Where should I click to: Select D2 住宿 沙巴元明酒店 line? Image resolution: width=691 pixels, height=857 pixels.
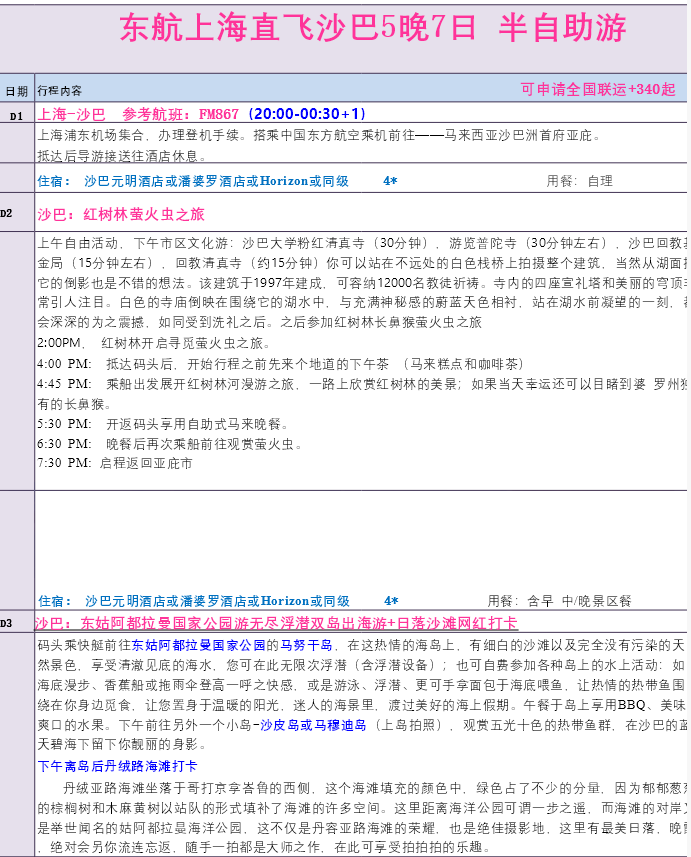(x=194, y=601)
